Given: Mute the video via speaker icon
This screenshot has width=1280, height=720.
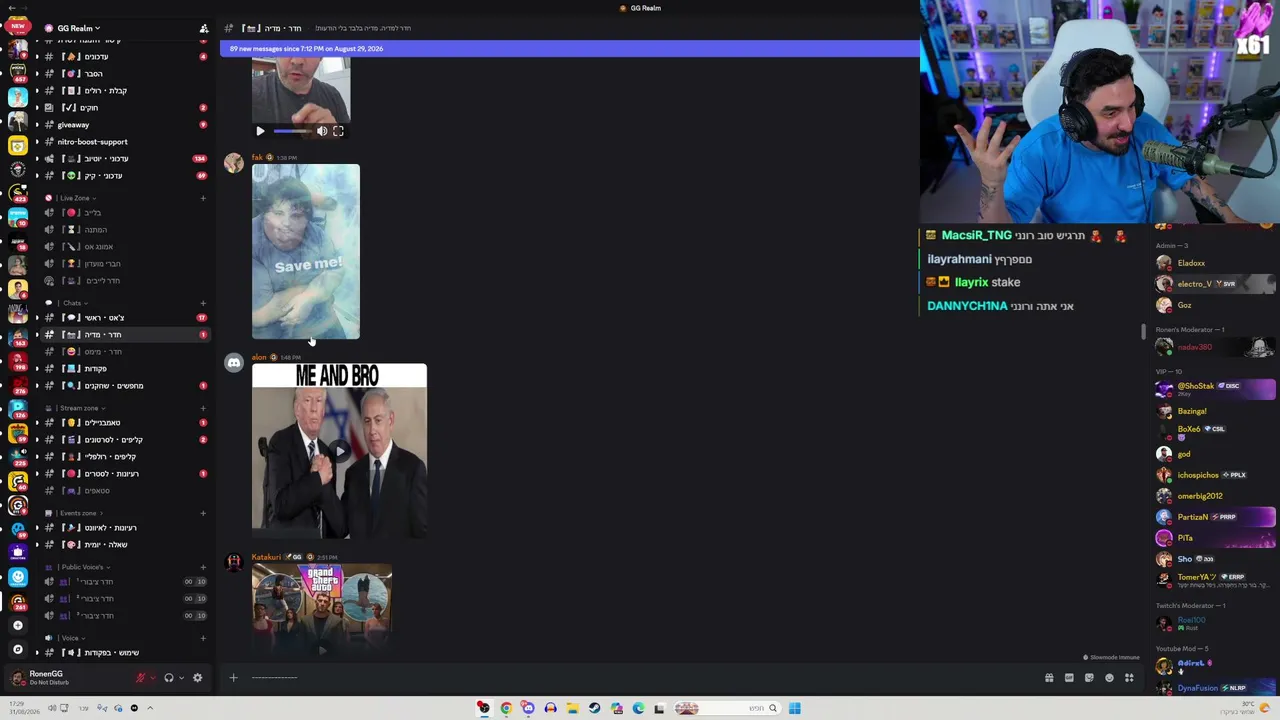Looking at the screenshot, I should (x=322, y=131).
